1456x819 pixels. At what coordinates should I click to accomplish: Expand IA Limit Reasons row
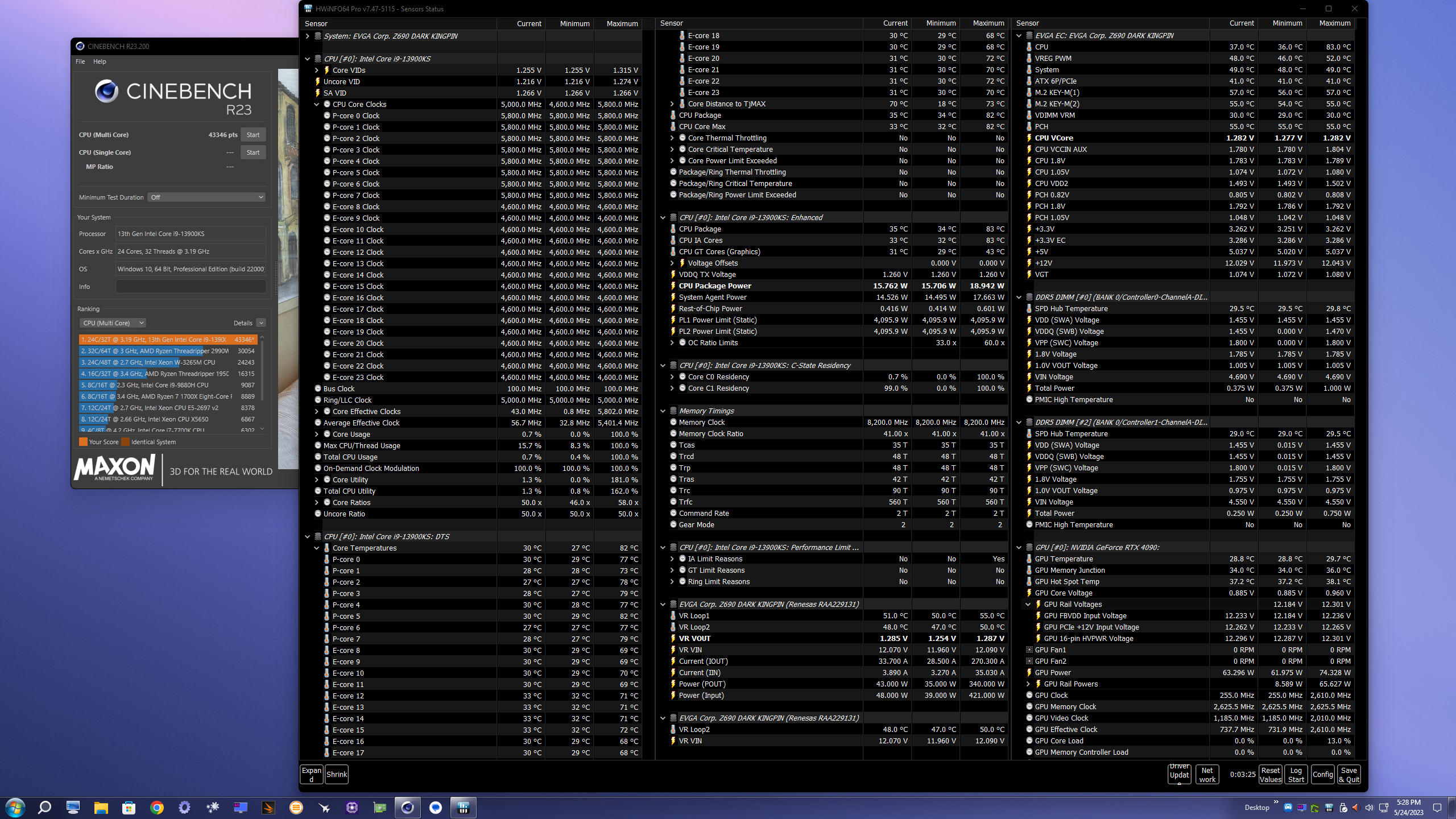[x=672, y=559]
